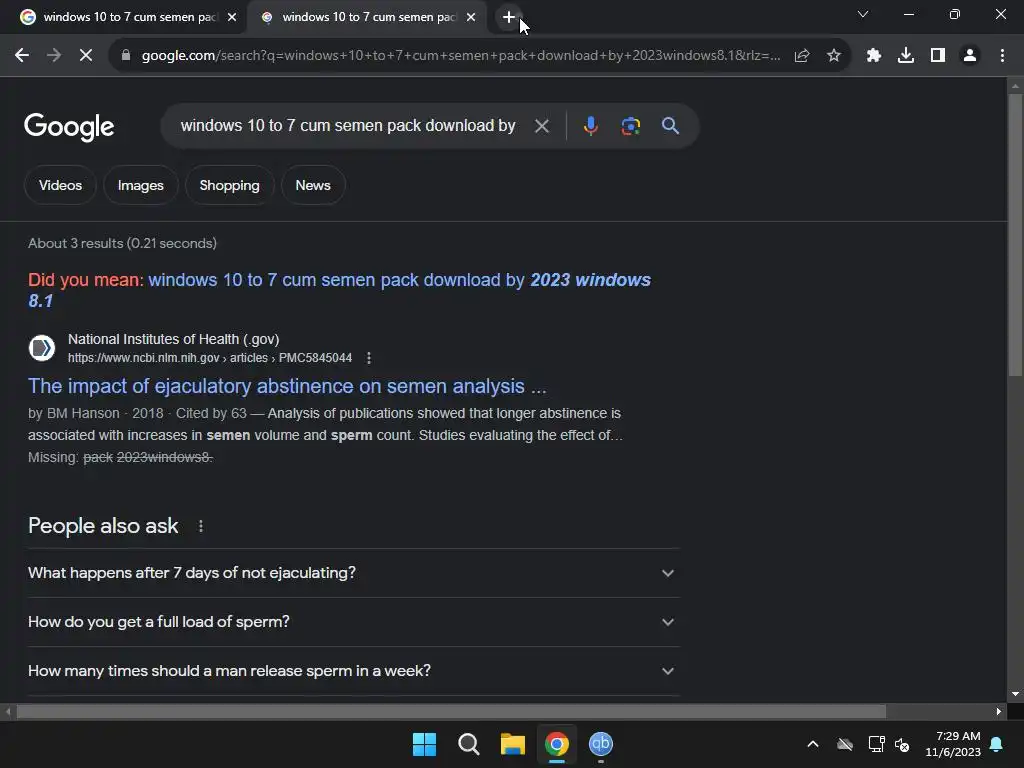The width and height of the screenshot is (1024, 768).
Task: Open Windows taskbar search
Action: (x=468, y=744)
